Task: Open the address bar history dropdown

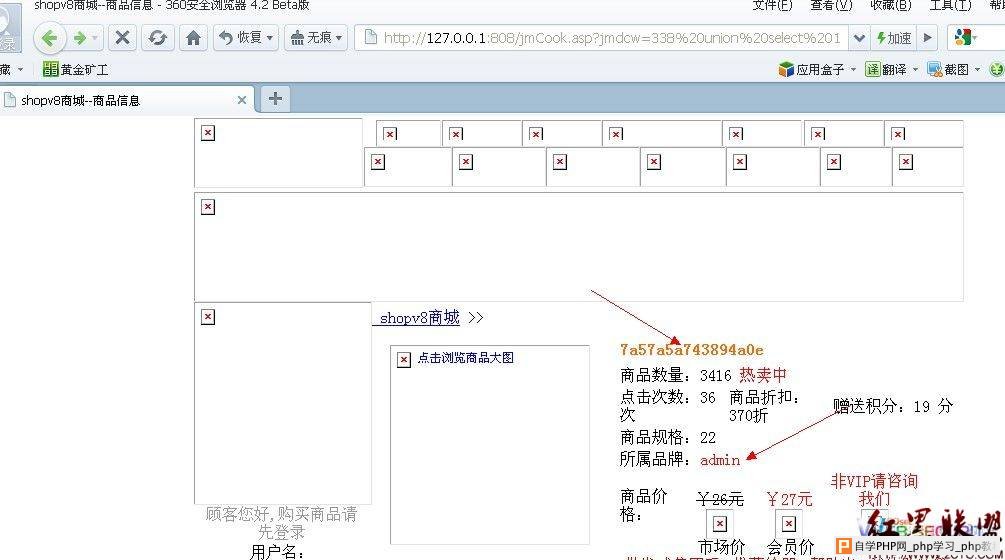Action: click(x=859, y=38)
